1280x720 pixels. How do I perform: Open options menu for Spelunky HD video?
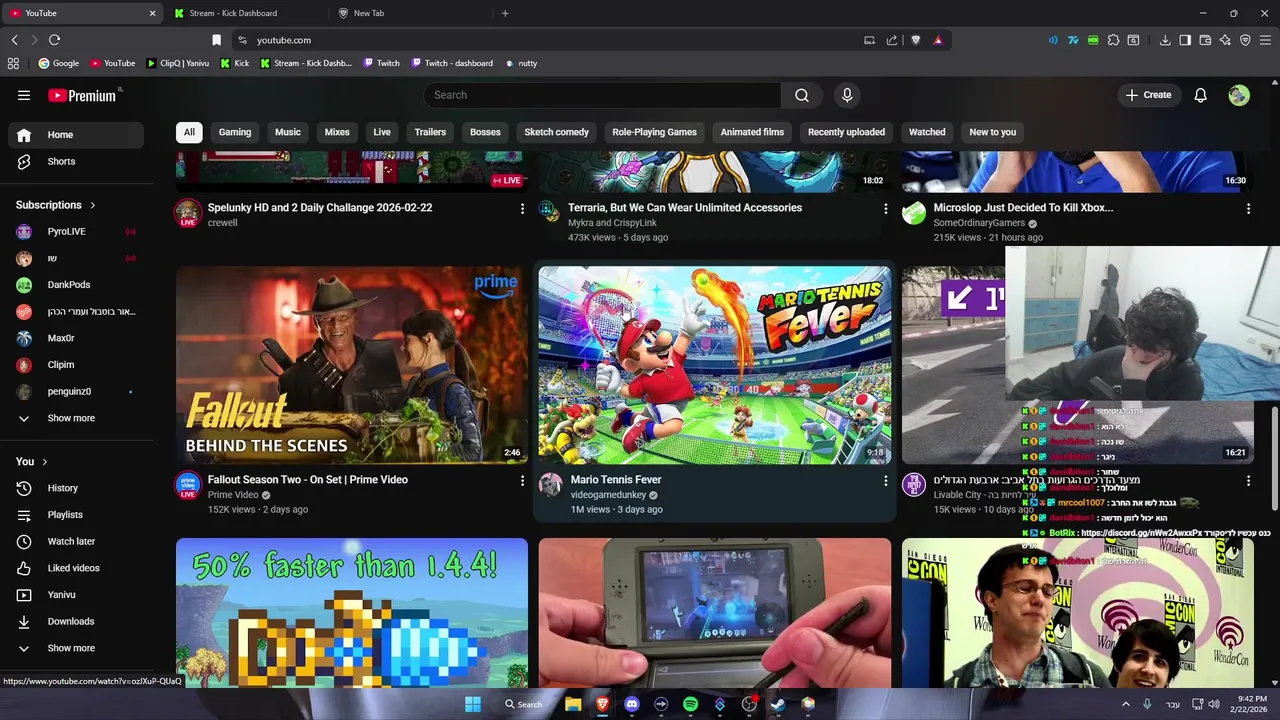pyautogui.click(x=522, y=208)
